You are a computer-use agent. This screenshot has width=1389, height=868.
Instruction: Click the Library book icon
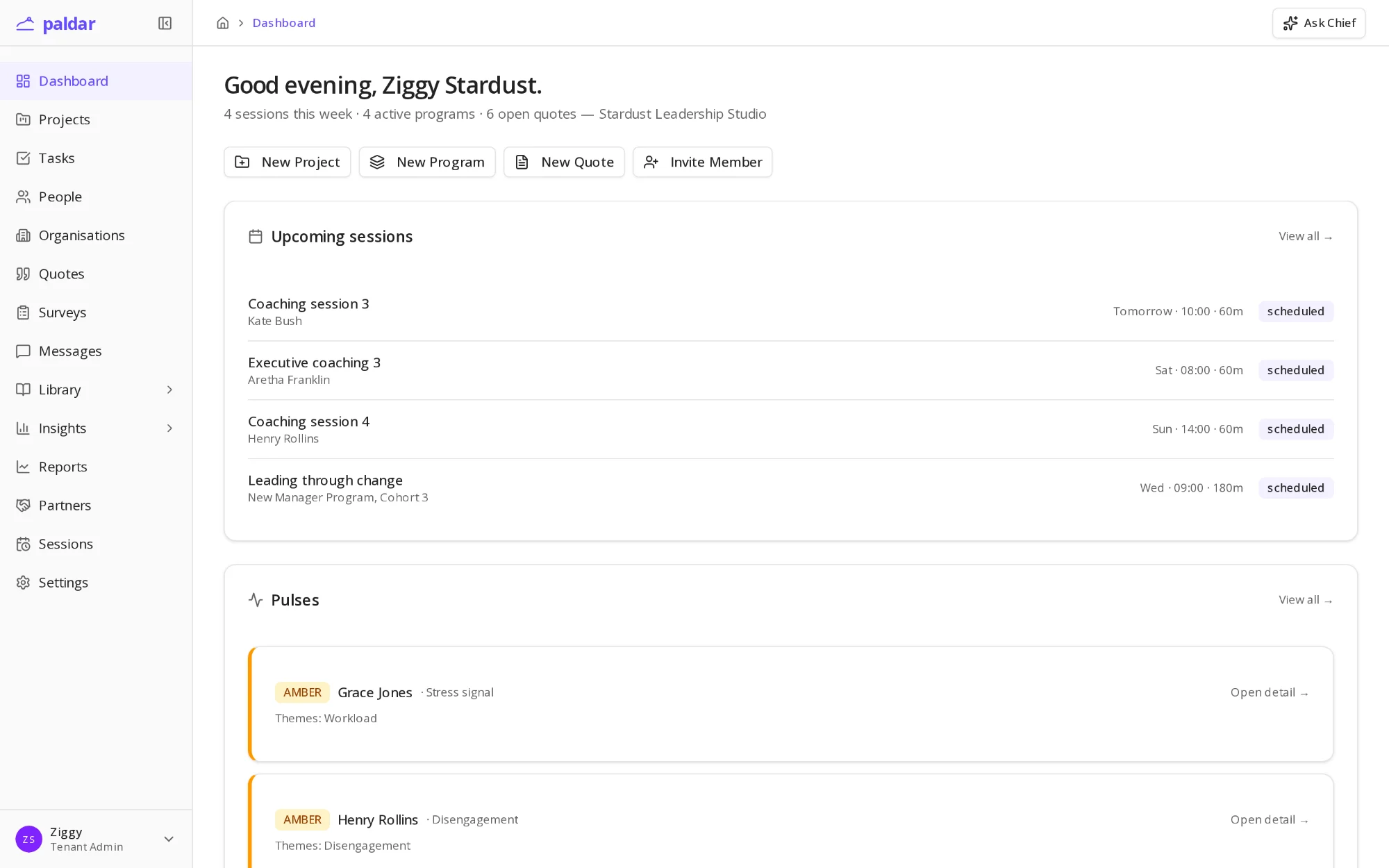pos(24,390)
